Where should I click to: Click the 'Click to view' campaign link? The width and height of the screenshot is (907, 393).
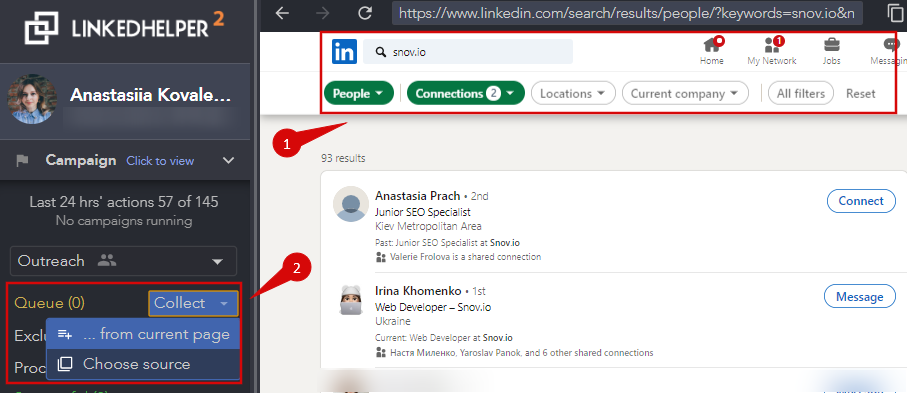(160, 161)
